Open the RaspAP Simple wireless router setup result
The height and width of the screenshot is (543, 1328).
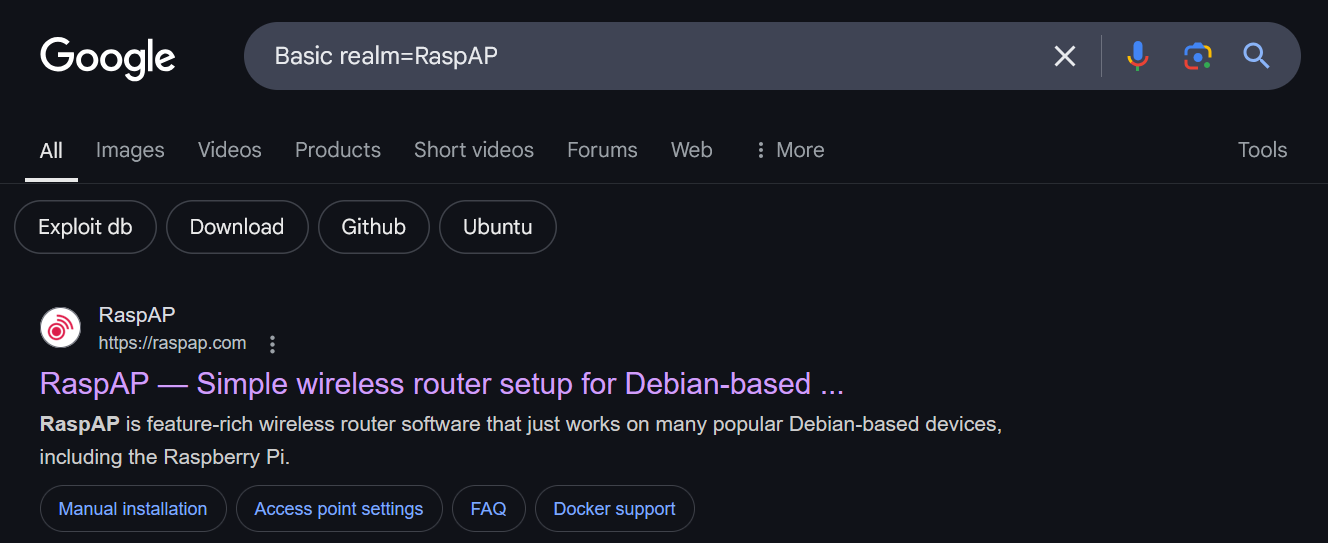(442, 384)
